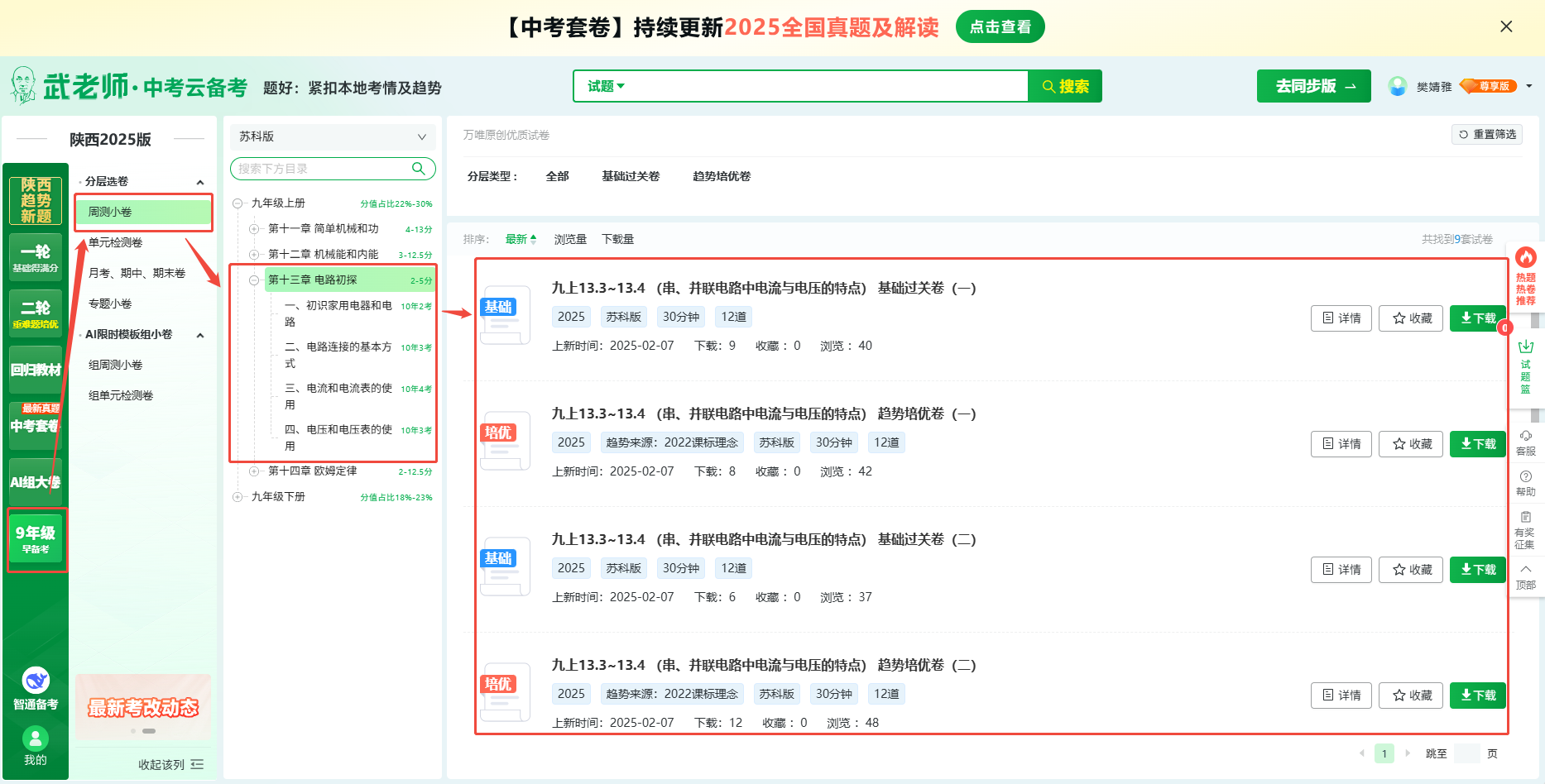Click the 去同步版 button
Viewport: 1545px width, 784px height.
pos(1313,86)
